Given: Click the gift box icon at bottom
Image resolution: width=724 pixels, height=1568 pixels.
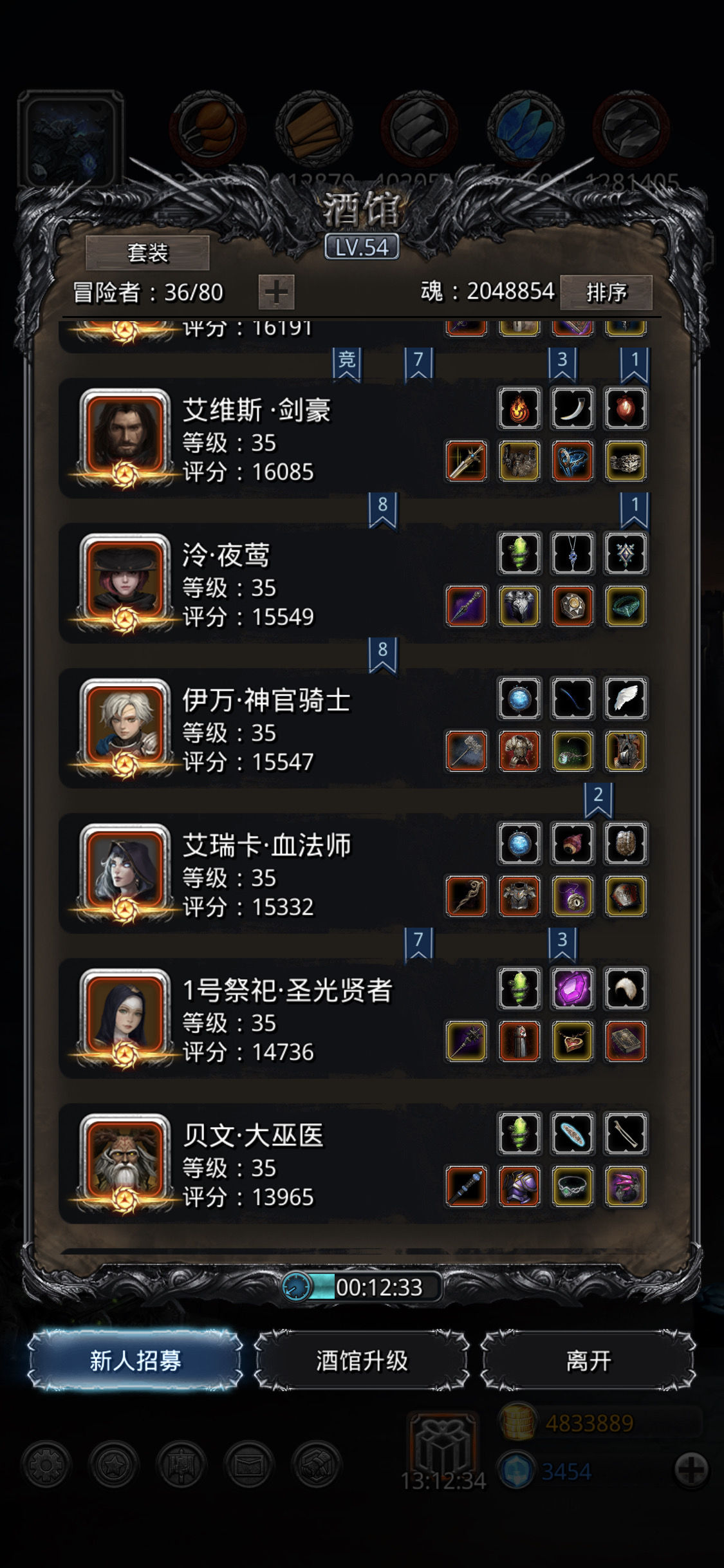Looking at the screenshot, I should click(x=443, y=1445).
